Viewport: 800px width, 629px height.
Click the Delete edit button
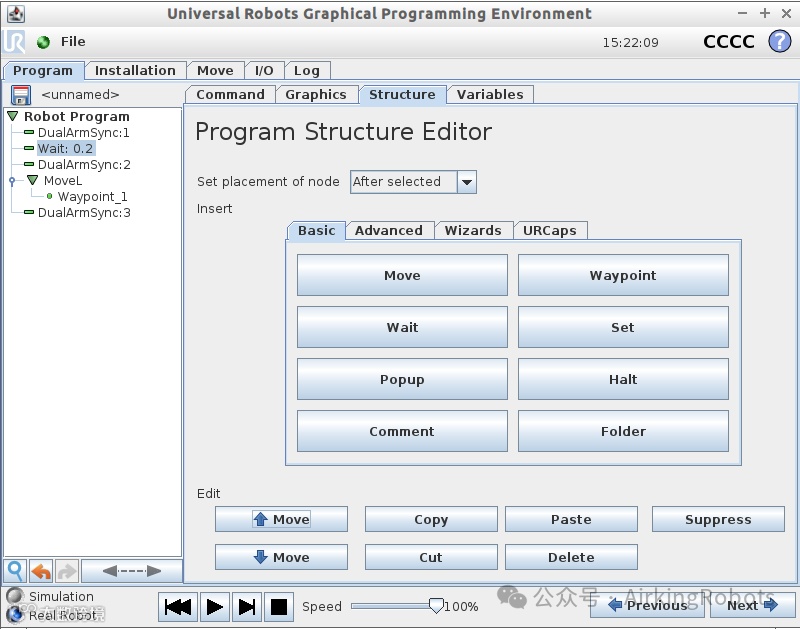click(x=571, y=557)
